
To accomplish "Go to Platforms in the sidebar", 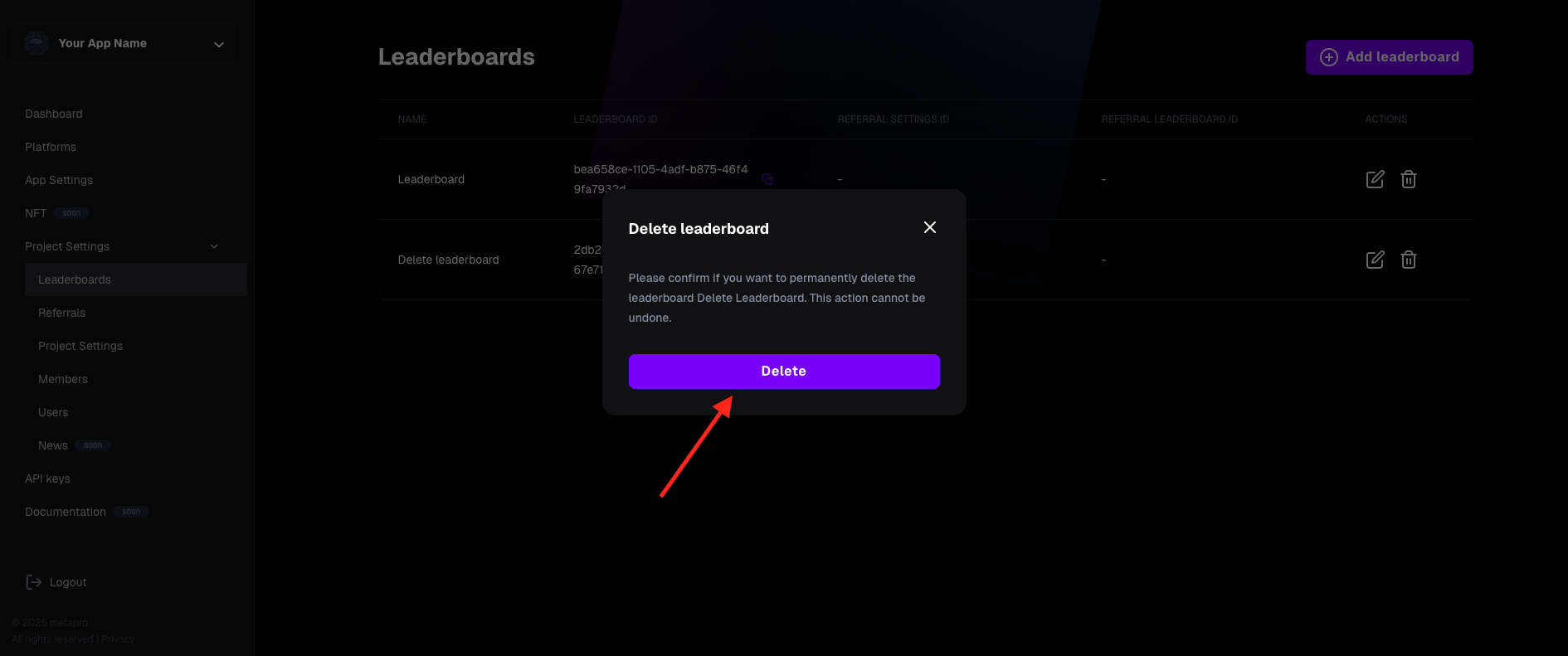I will pos(51,147).
